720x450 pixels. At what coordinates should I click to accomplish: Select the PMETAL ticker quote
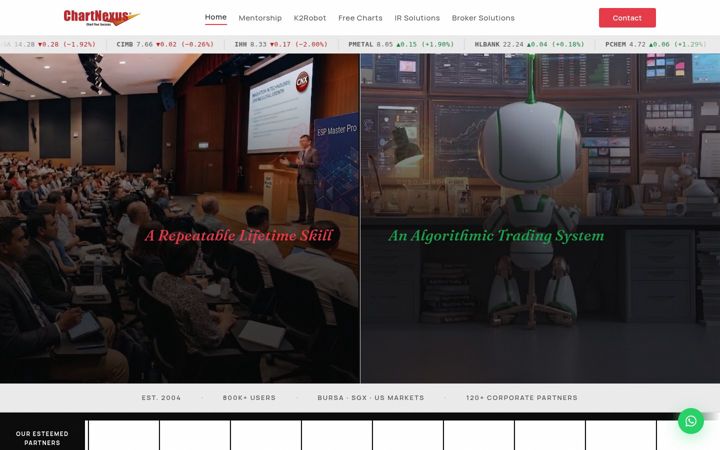pos(401,45)
